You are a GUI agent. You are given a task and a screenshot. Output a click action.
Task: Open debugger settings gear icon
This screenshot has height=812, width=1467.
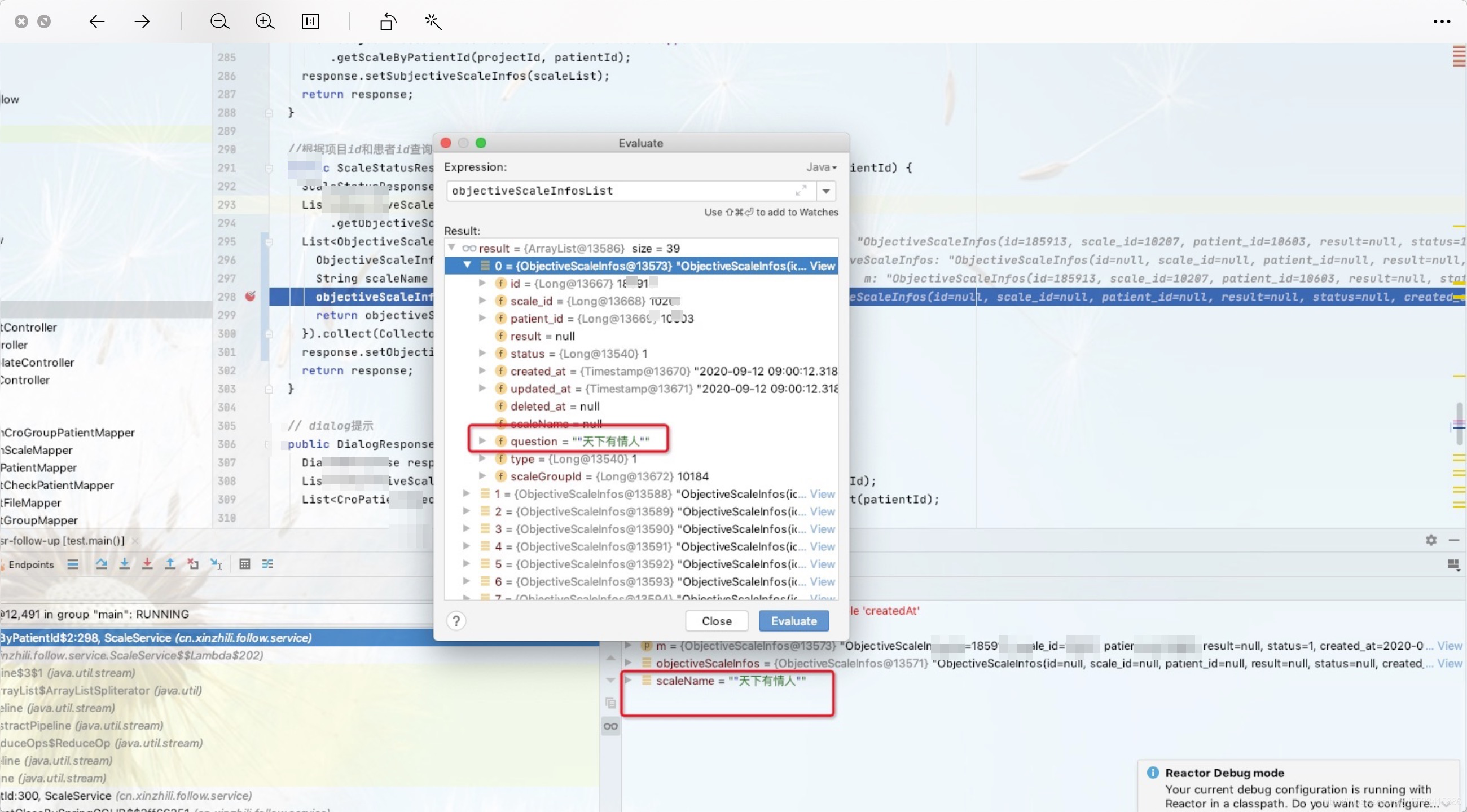[1431, 540]
